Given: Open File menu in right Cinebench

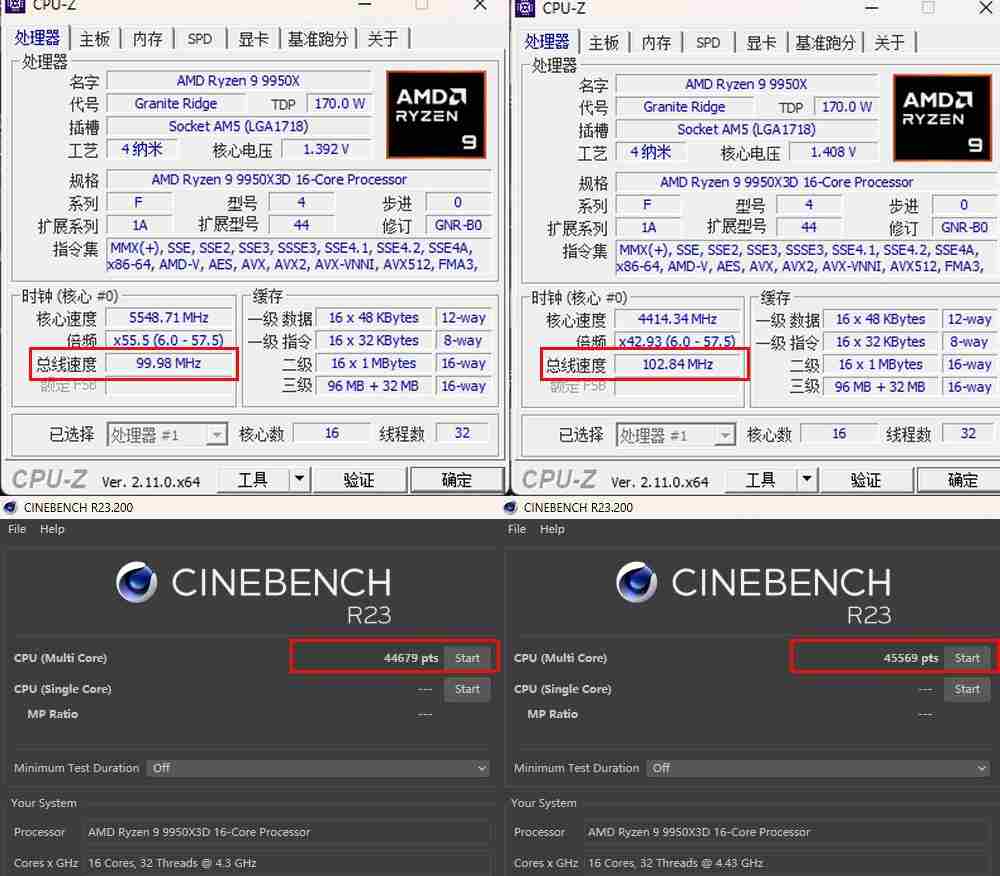Looking at the screenshot, I should click(x=517, y=529).
